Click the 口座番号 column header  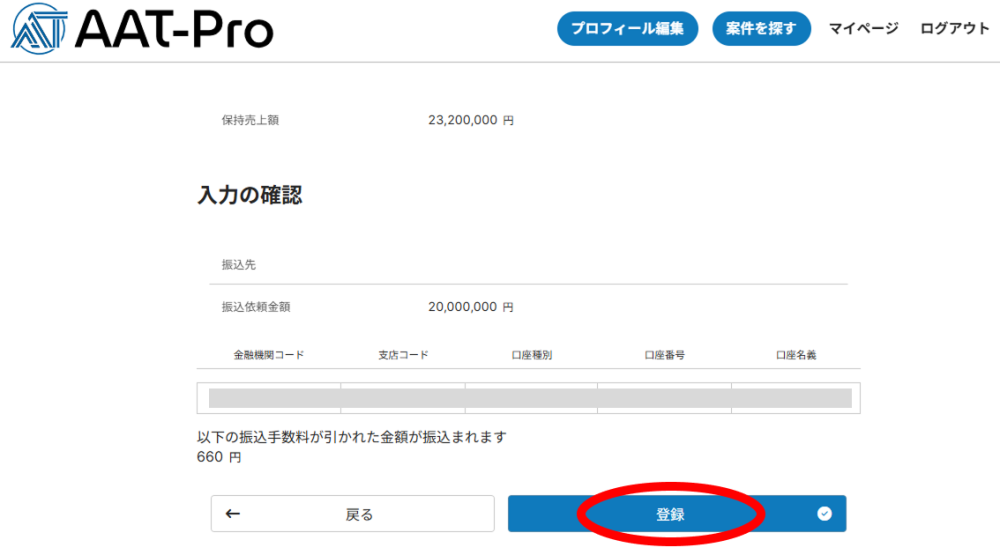click(x=664, y=355)
